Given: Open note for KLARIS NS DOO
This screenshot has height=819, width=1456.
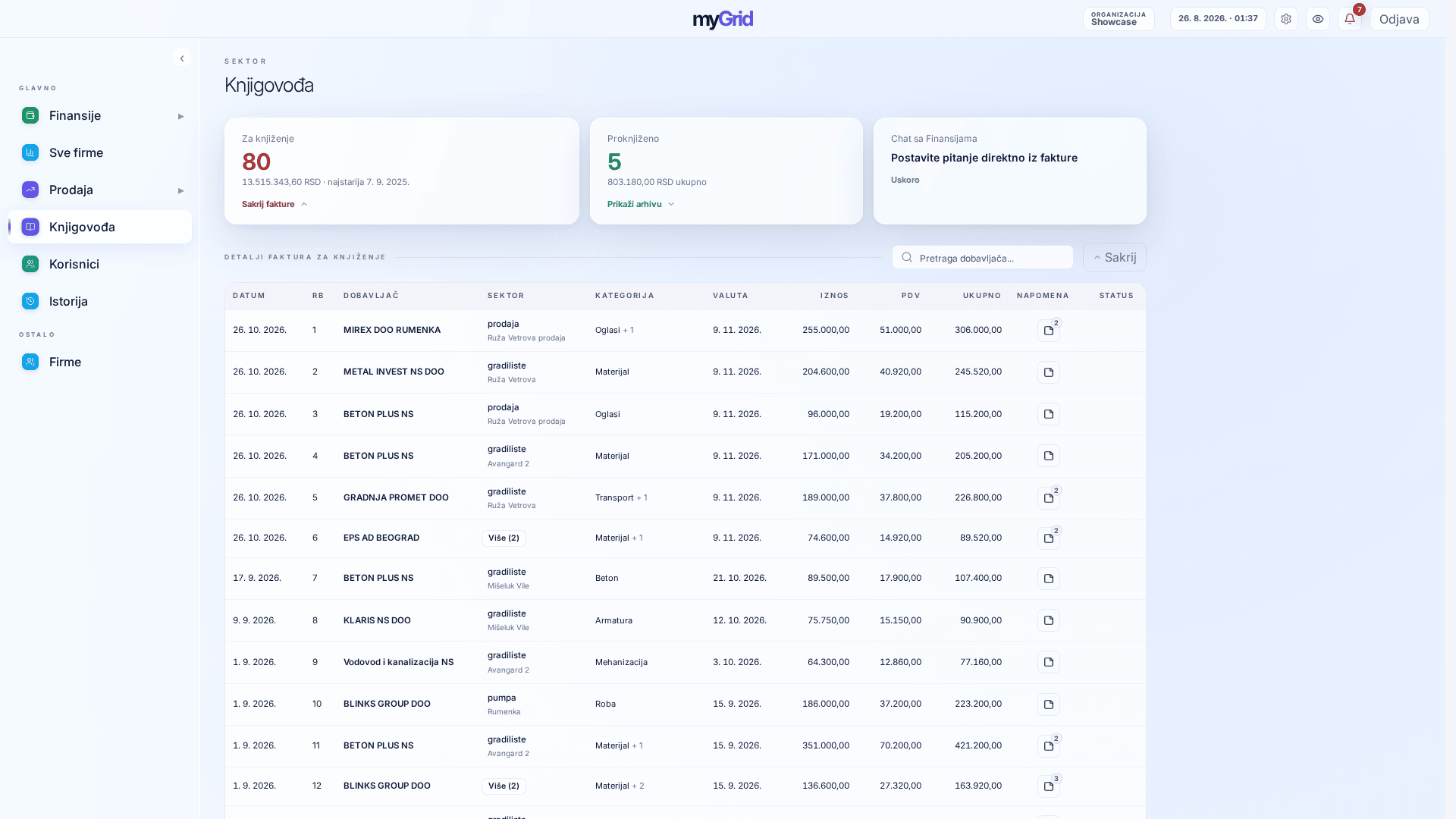Looking at the screenshot, I should coord(1049,620).
